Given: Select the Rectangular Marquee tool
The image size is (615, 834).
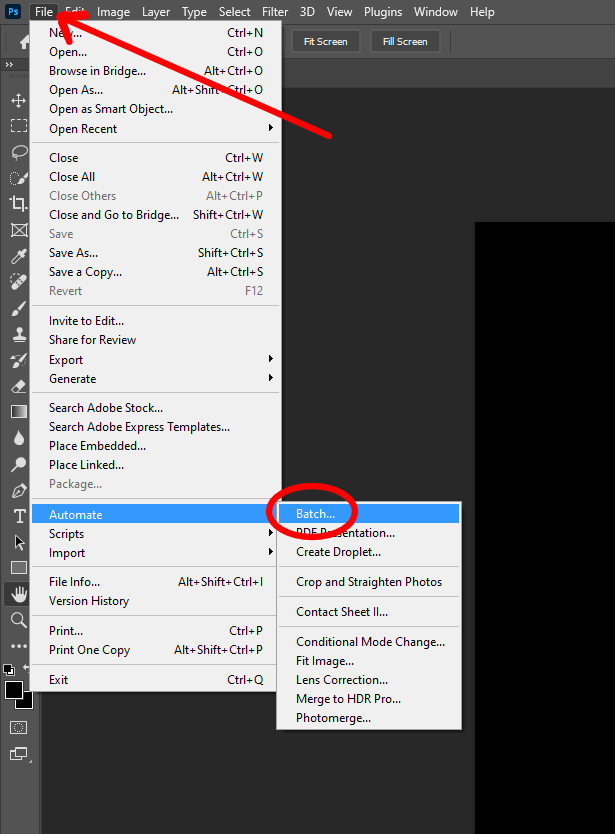Looking at the screenshot, I should 19,126.
